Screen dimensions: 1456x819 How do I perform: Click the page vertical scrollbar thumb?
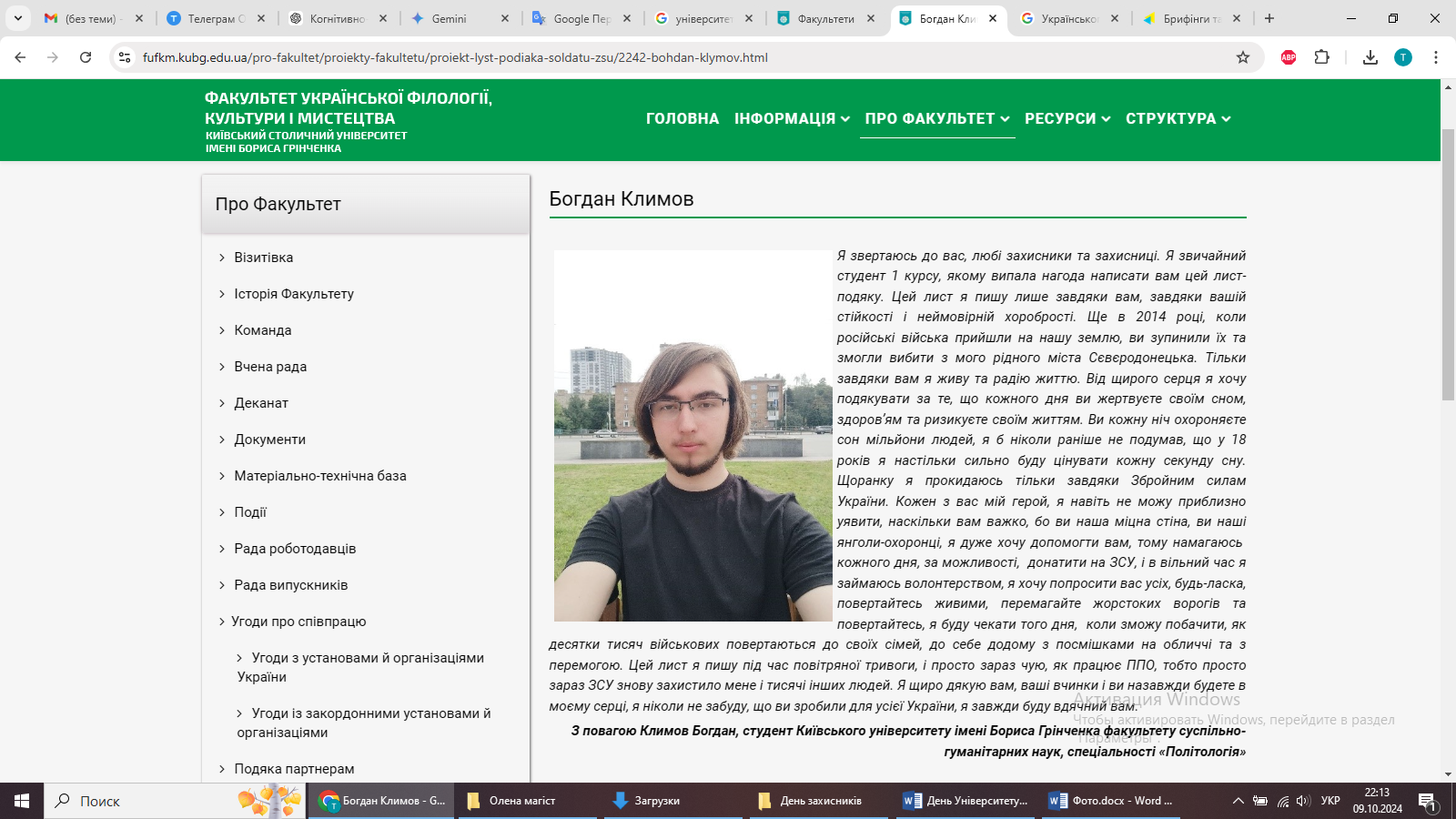point(1448,264)
